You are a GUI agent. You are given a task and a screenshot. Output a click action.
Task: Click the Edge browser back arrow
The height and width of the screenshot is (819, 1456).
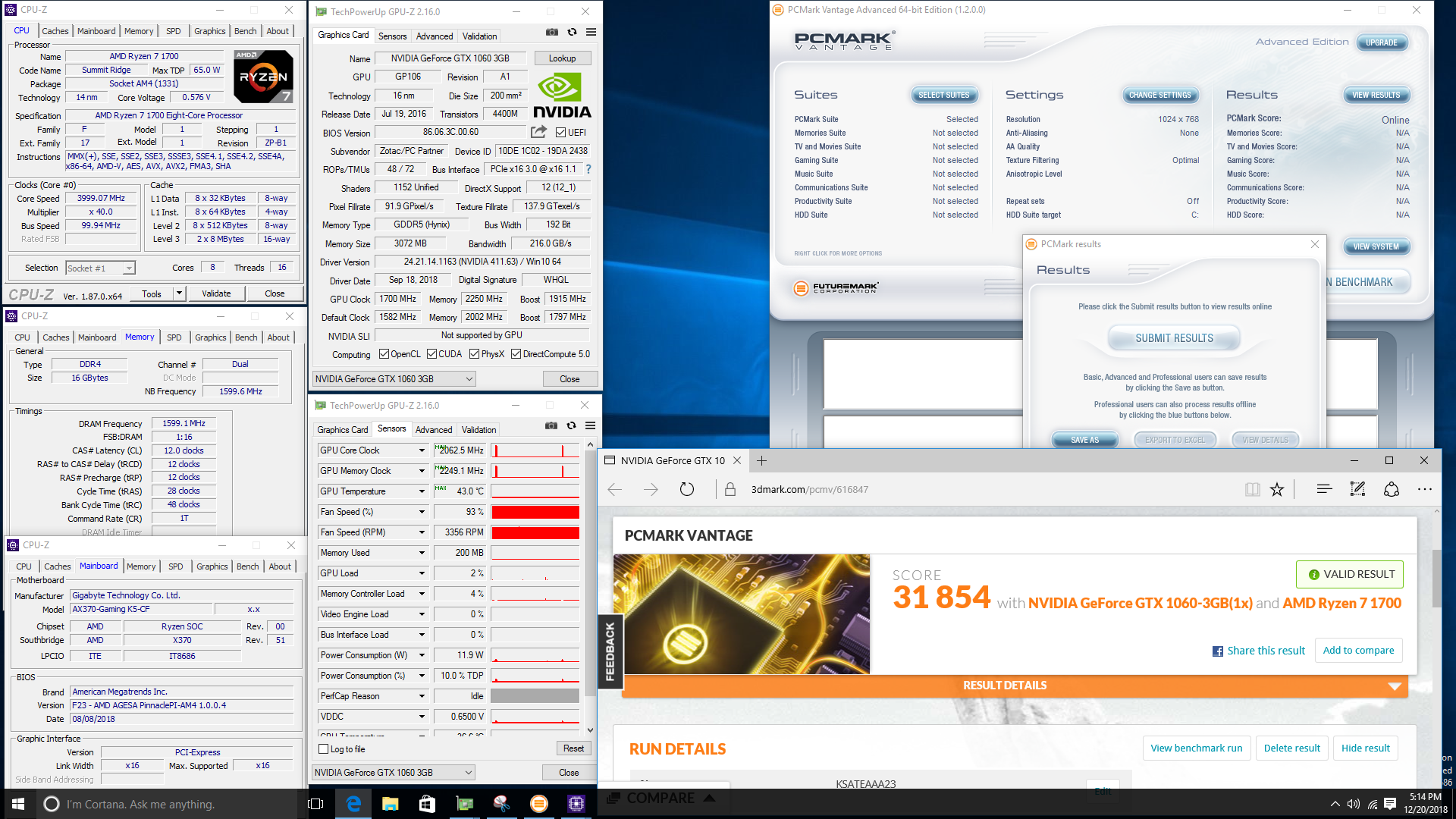click(x=615, y=489)
